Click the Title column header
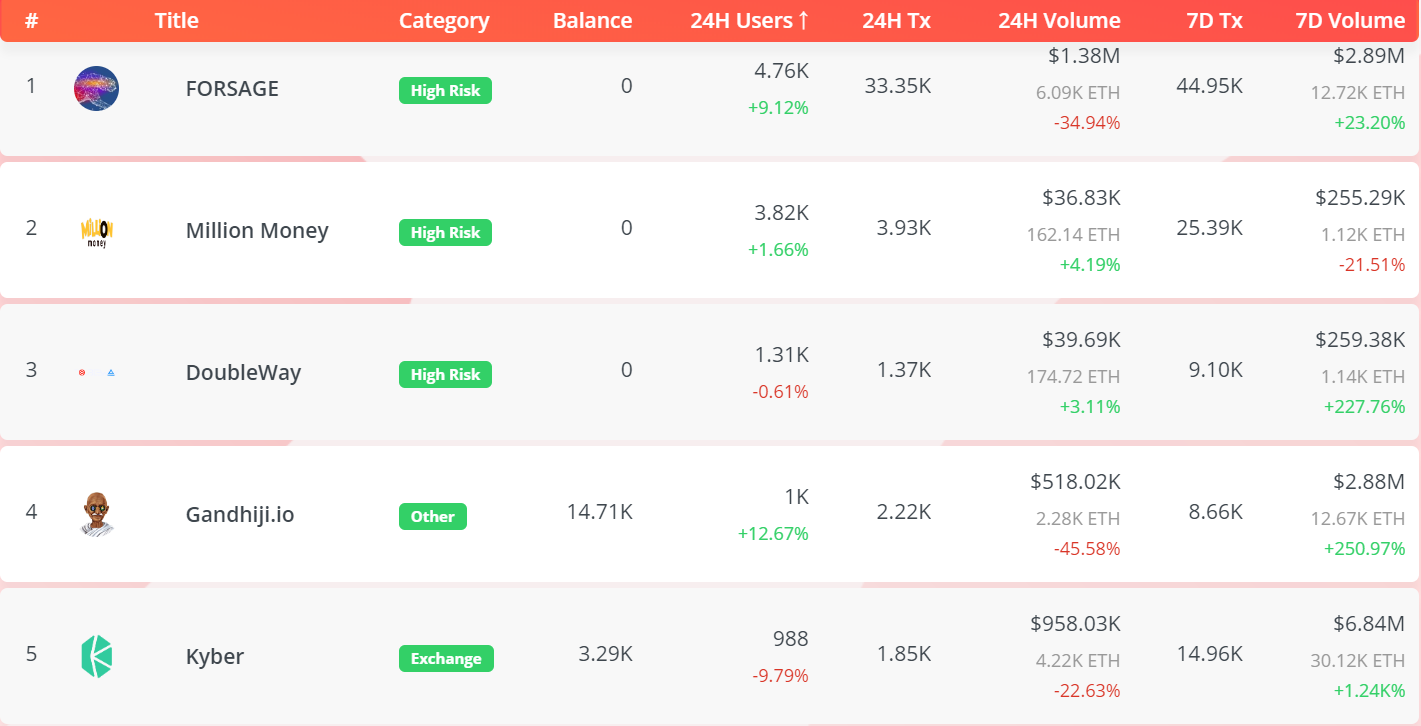Viewport: 1421px width, 726px height. [177, 21]
